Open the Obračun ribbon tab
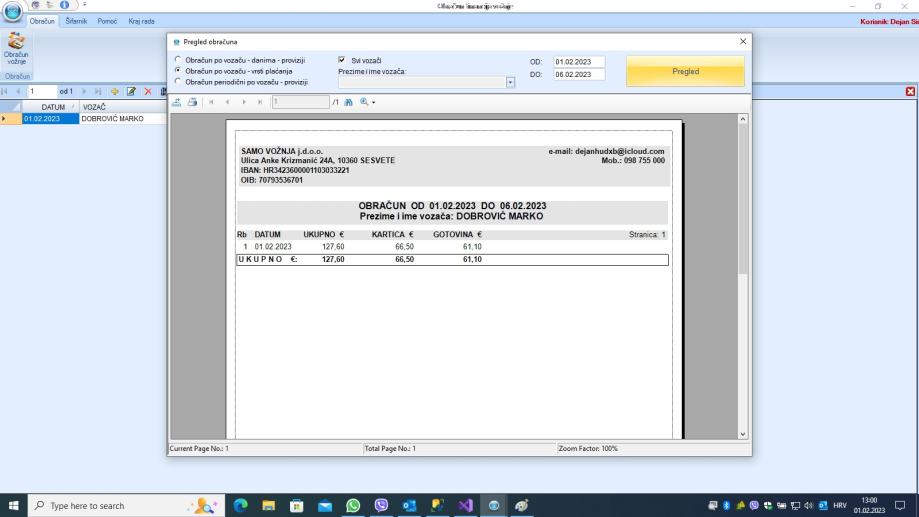The width and height of the screenshot is (919, 517). coord(42,21)
